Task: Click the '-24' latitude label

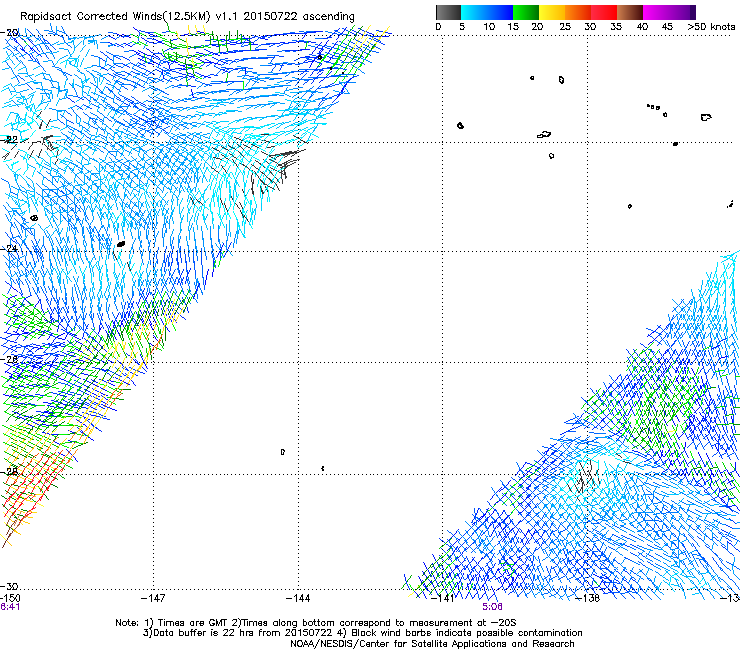Action: pyautogui.click(x=9, y=248)
